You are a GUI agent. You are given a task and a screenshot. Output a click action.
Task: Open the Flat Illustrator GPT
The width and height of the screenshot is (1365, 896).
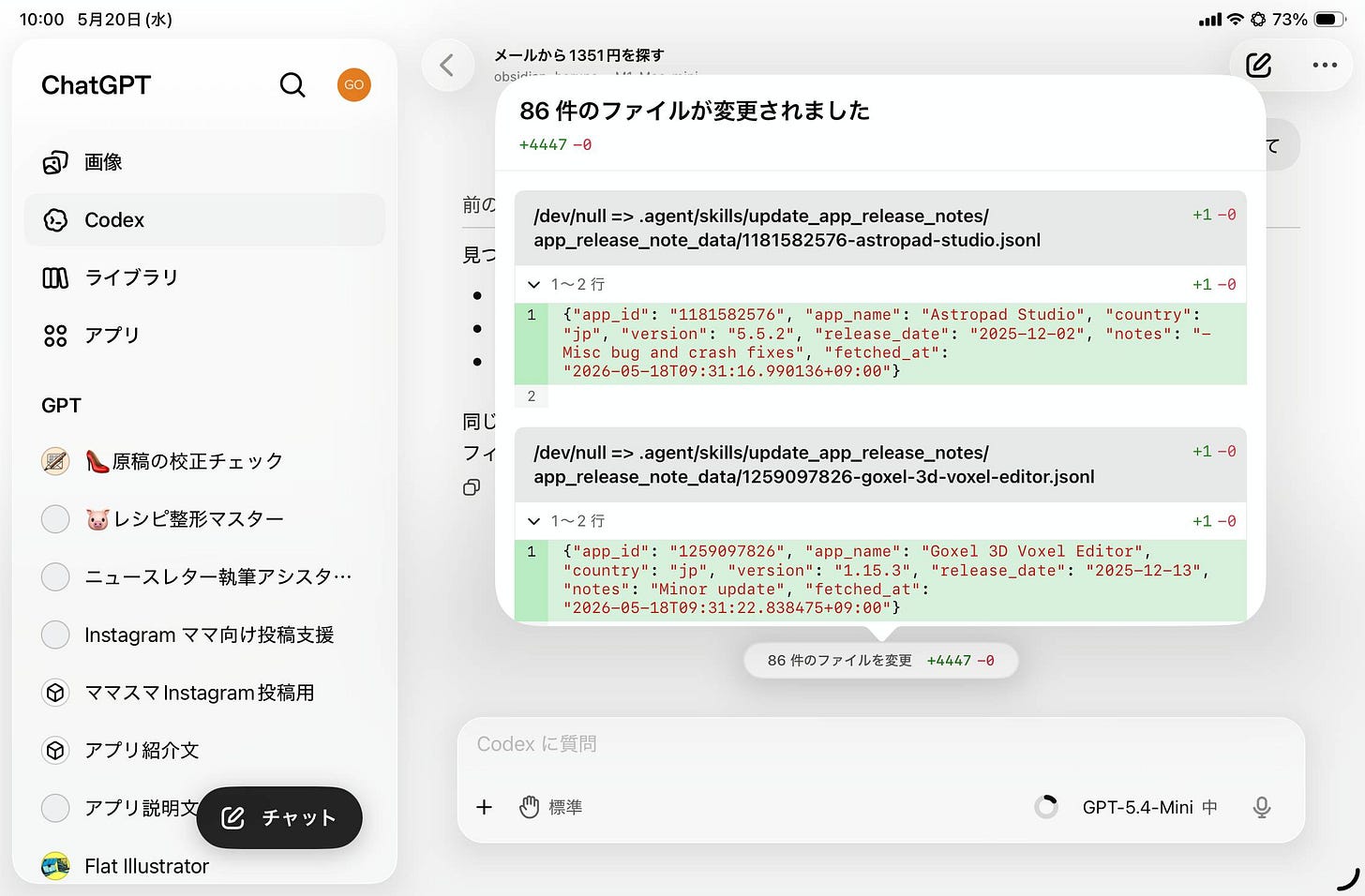click(204, 866)
